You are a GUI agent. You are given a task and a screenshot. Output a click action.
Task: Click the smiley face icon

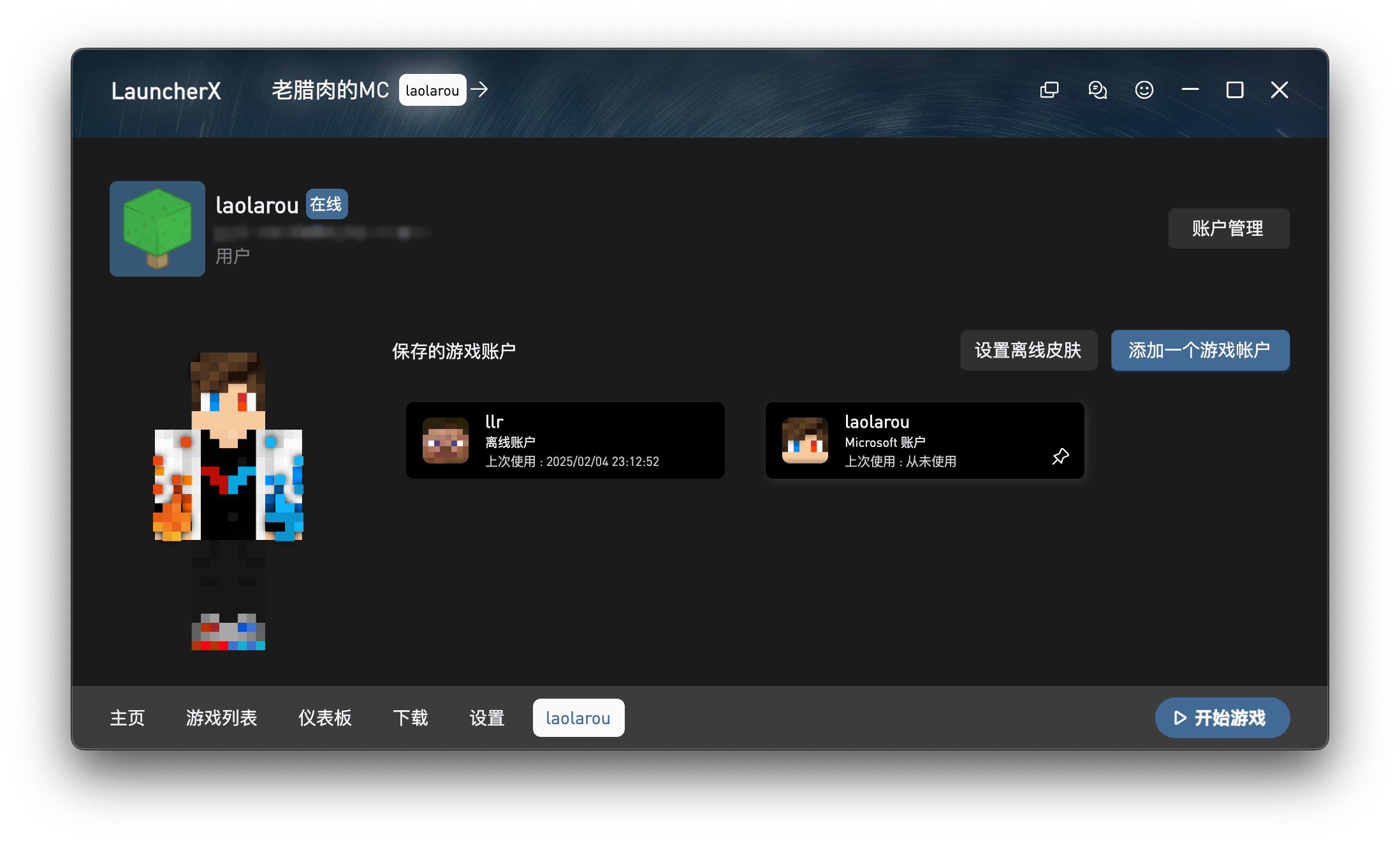click(1144, 90)
